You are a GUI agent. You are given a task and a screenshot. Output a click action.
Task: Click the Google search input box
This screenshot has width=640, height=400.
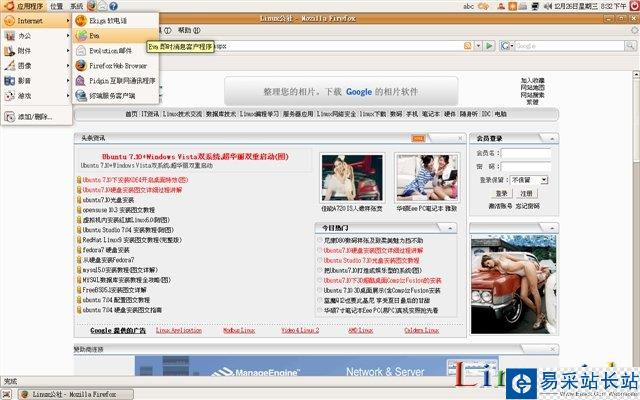click(569, 46)
